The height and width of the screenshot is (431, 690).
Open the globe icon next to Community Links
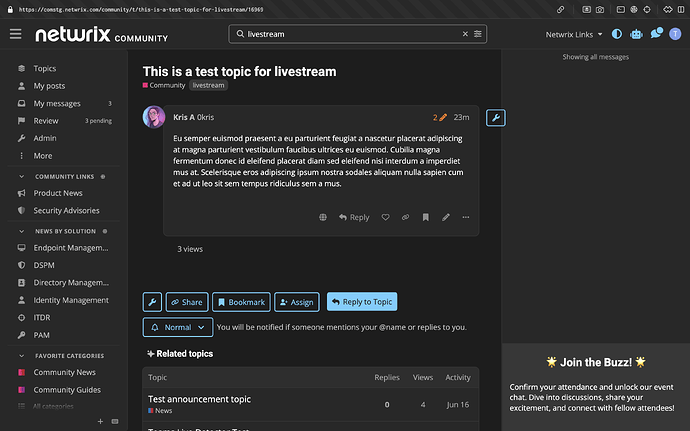tap(103, 177)
